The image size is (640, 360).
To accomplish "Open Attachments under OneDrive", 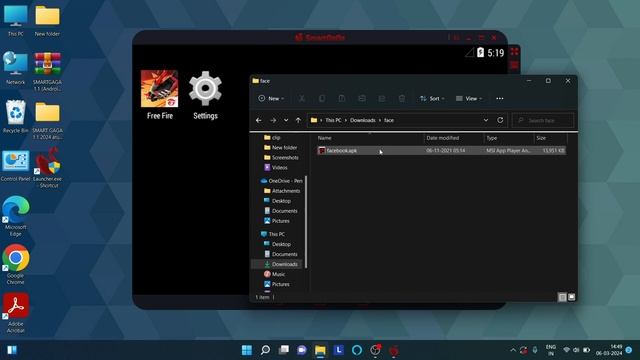I will (282, 191).
